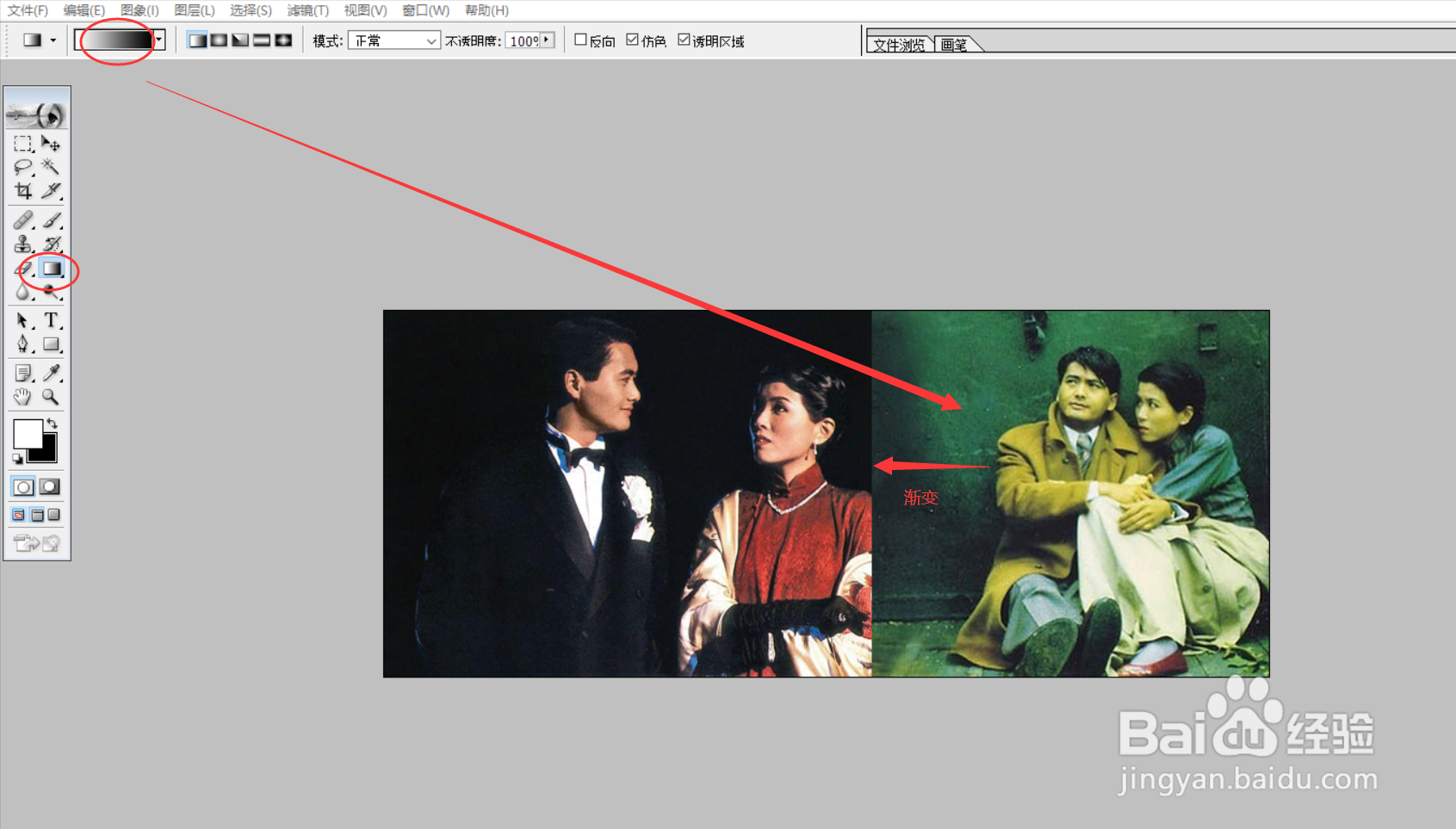Select the Notes tool
The height and width of the screenshot is (829, 1456).
(23, 373)
